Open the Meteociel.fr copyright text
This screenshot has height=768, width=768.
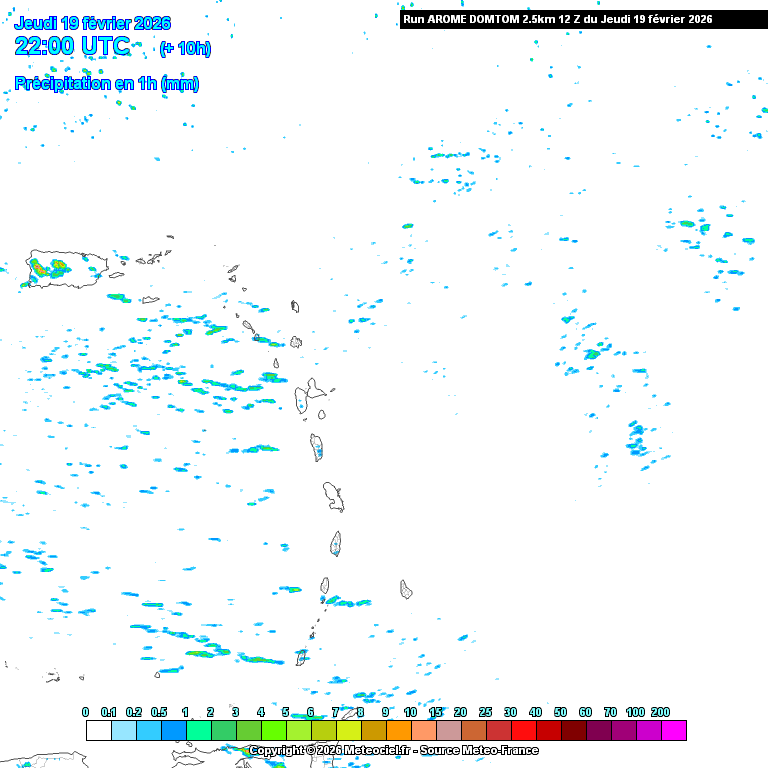(393, 750)
